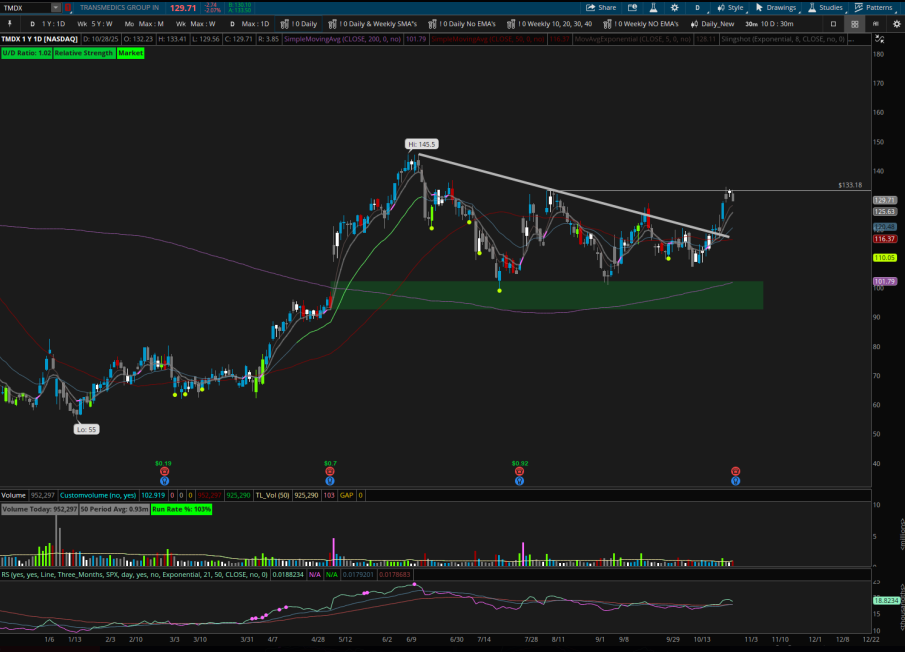
Task: Click the Slingshot (Exponential, 8...) study label
Action: (x=783, y=39)
